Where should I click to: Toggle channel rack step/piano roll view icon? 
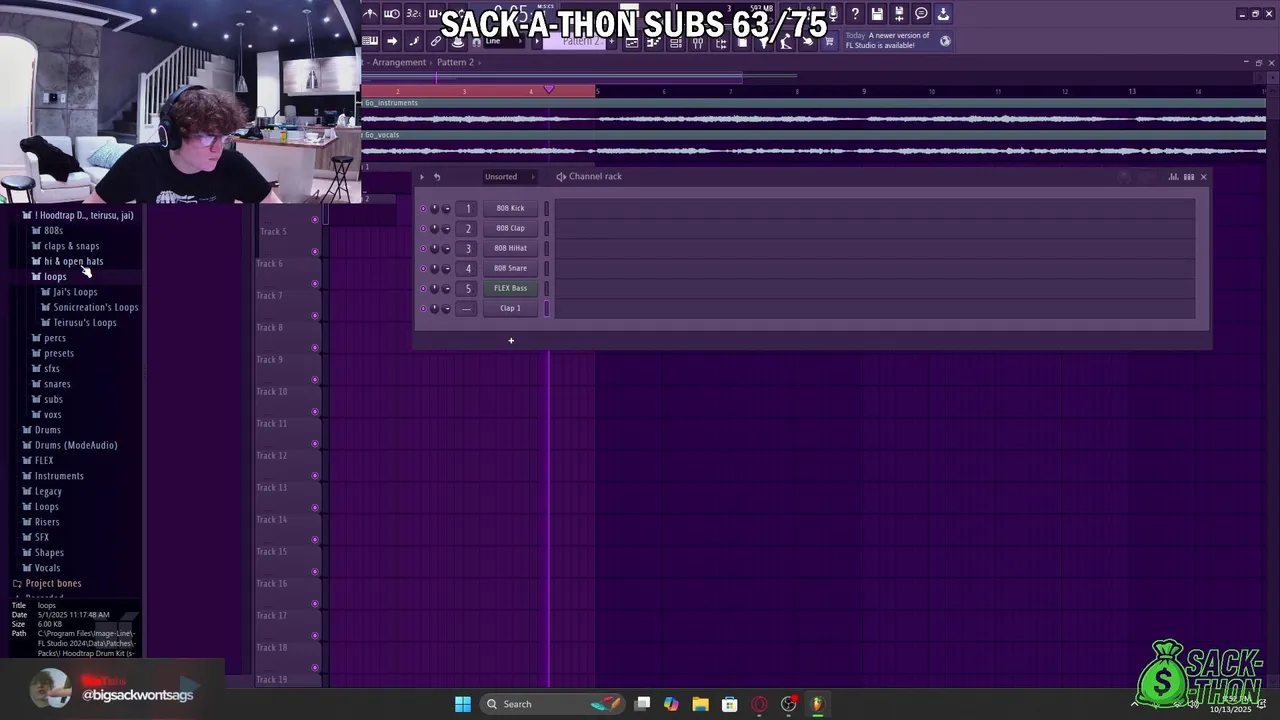(1189, 177)
